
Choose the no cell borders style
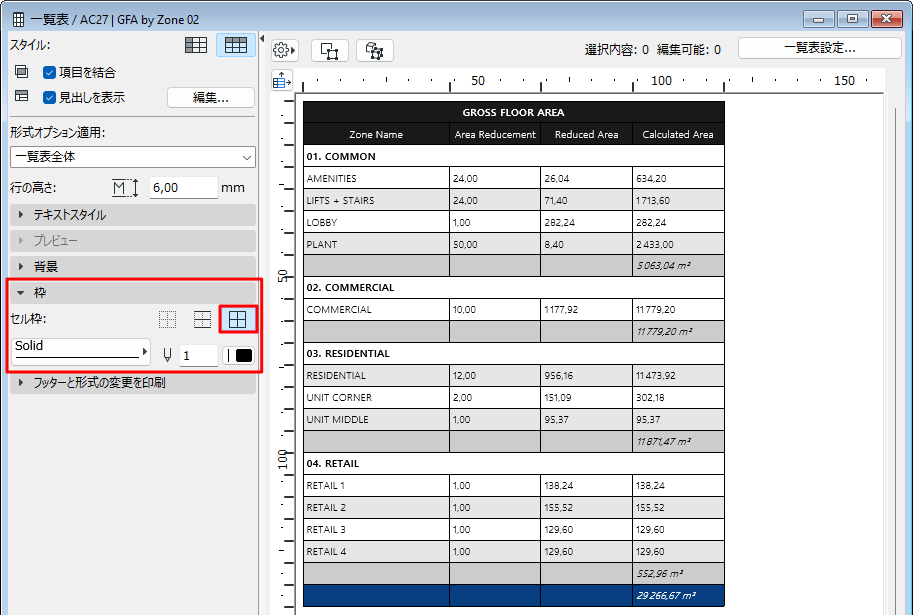(166, 319)
